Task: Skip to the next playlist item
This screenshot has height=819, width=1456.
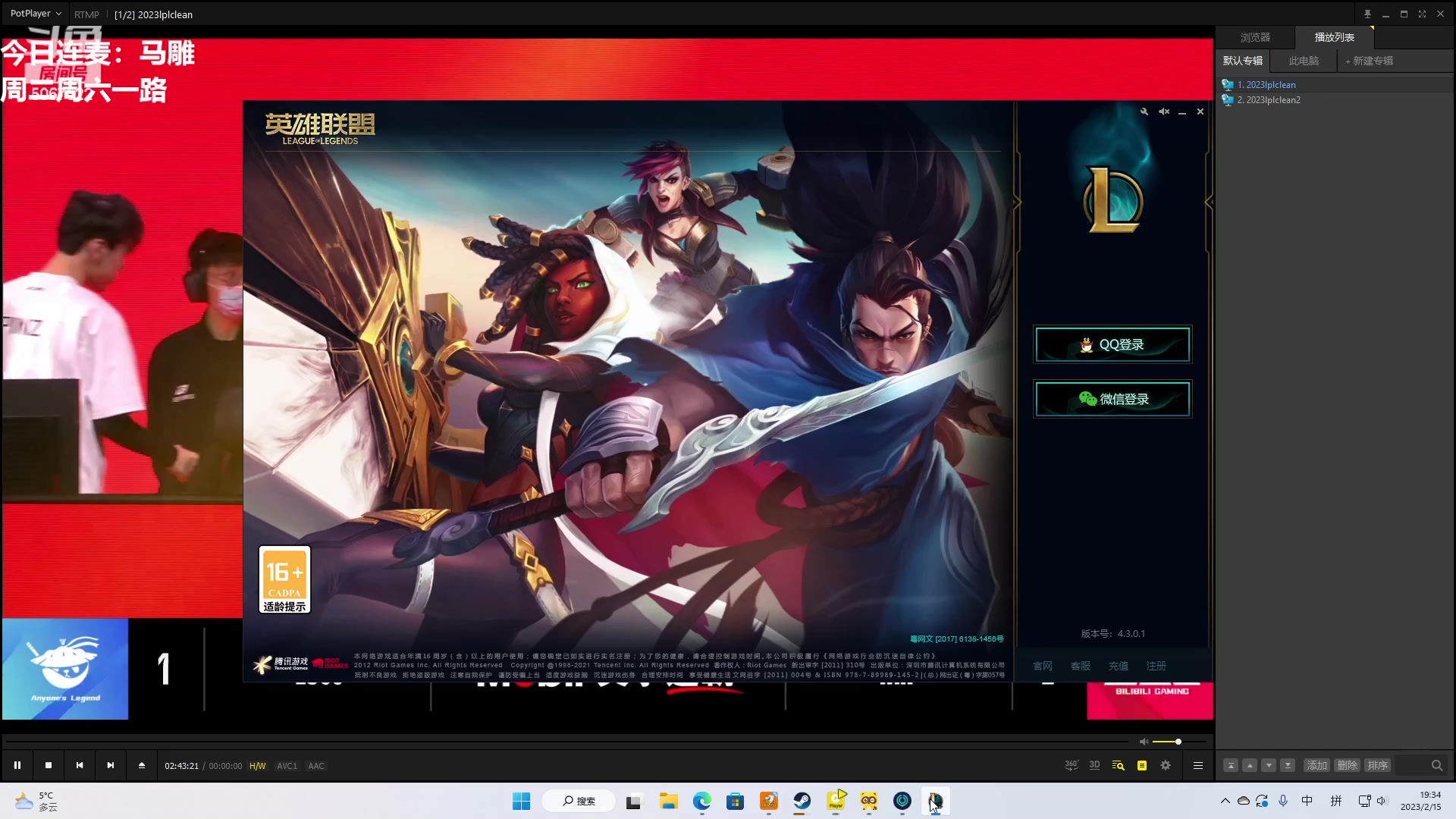Action: (x=111, y=765)
